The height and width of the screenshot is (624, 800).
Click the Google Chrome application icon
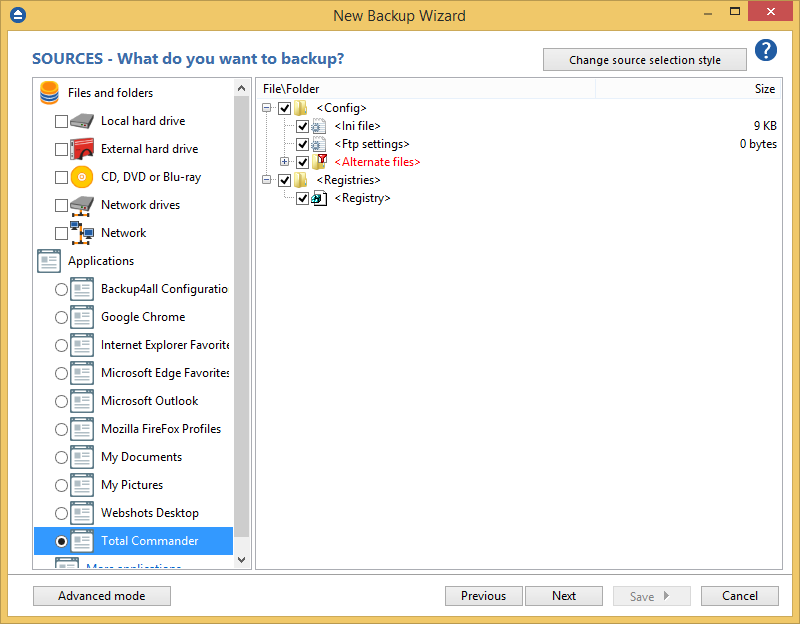pyautogui.click(x=82, y=317)
